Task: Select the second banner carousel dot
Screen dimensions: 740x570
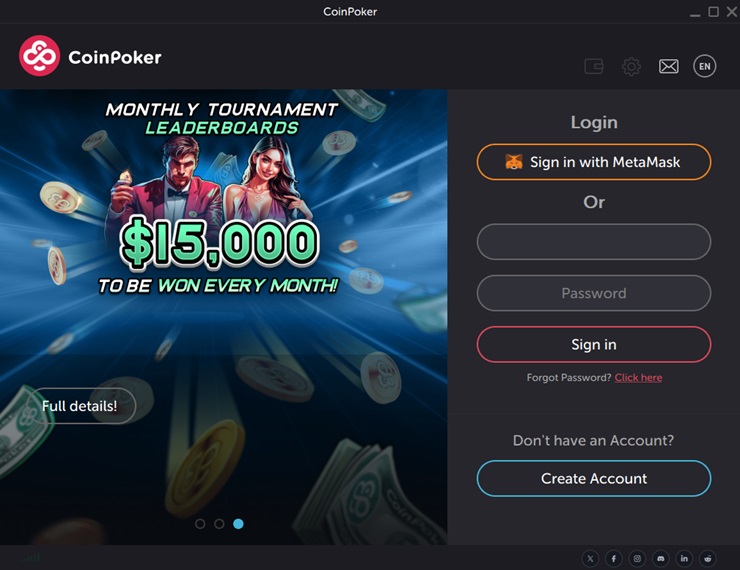Action: [x=219, y=524]
